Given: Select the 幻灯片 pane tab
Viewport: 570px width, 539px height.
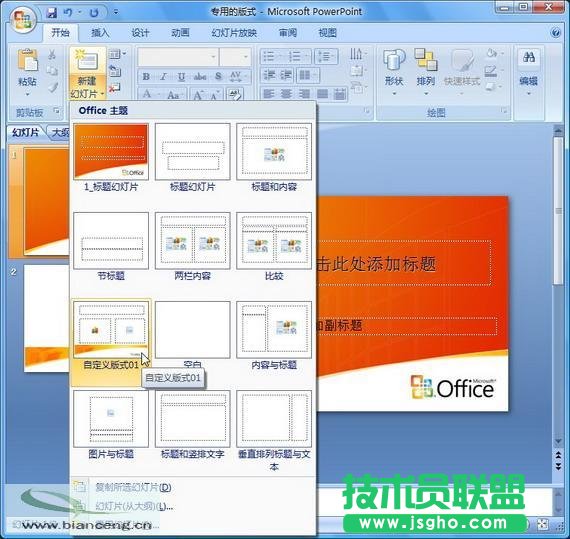Looking at the screenshot, I should (25, 133).
